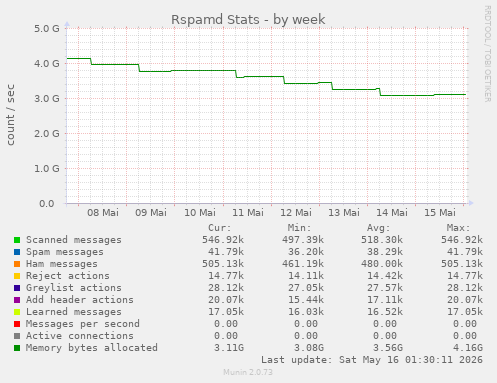Viewport: 497px width, 383px height.
Task: Click the Messages per second red swatch
Action: (x=17, y=324)
